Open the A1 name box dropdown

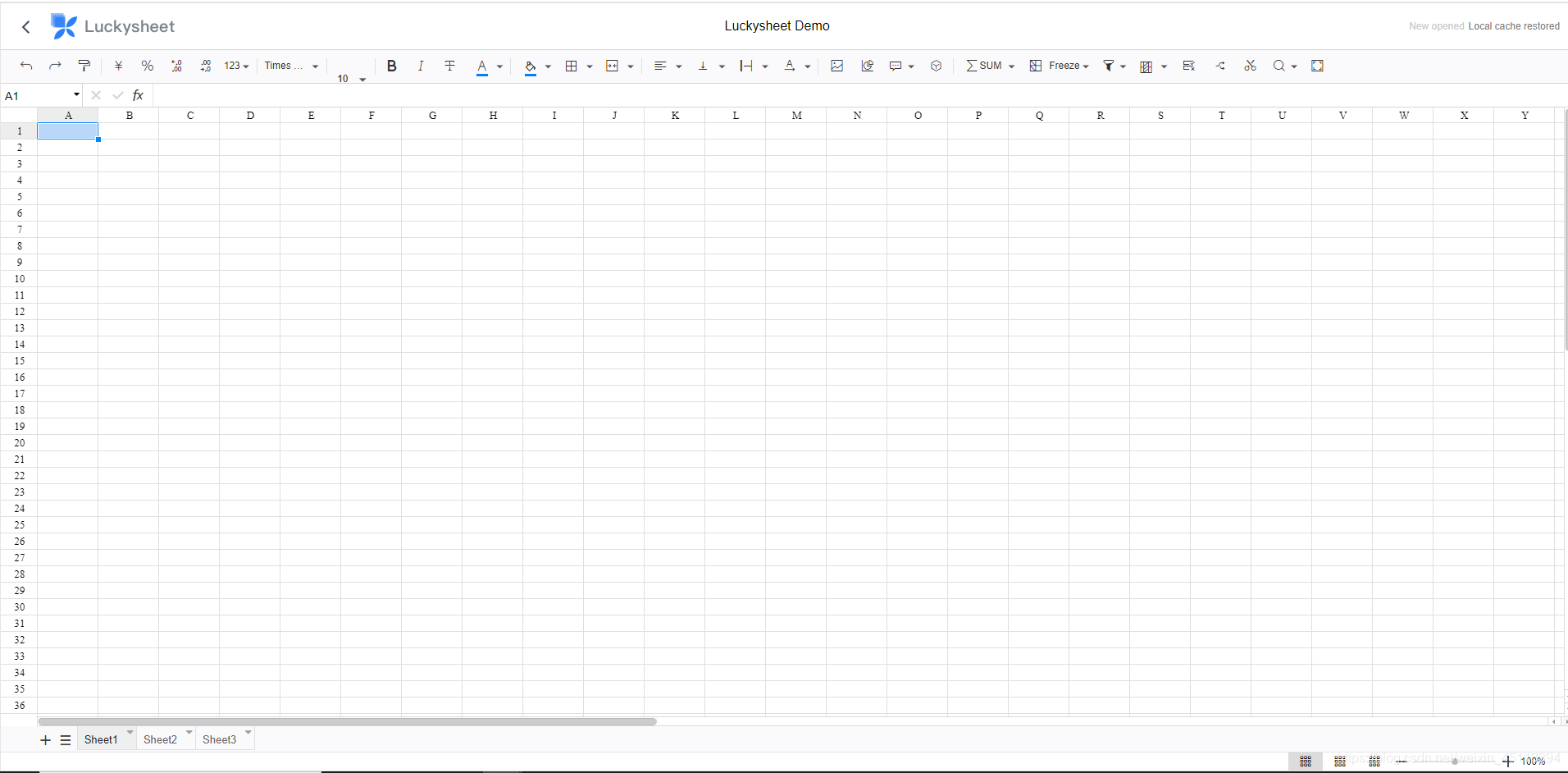pos(76,95)
